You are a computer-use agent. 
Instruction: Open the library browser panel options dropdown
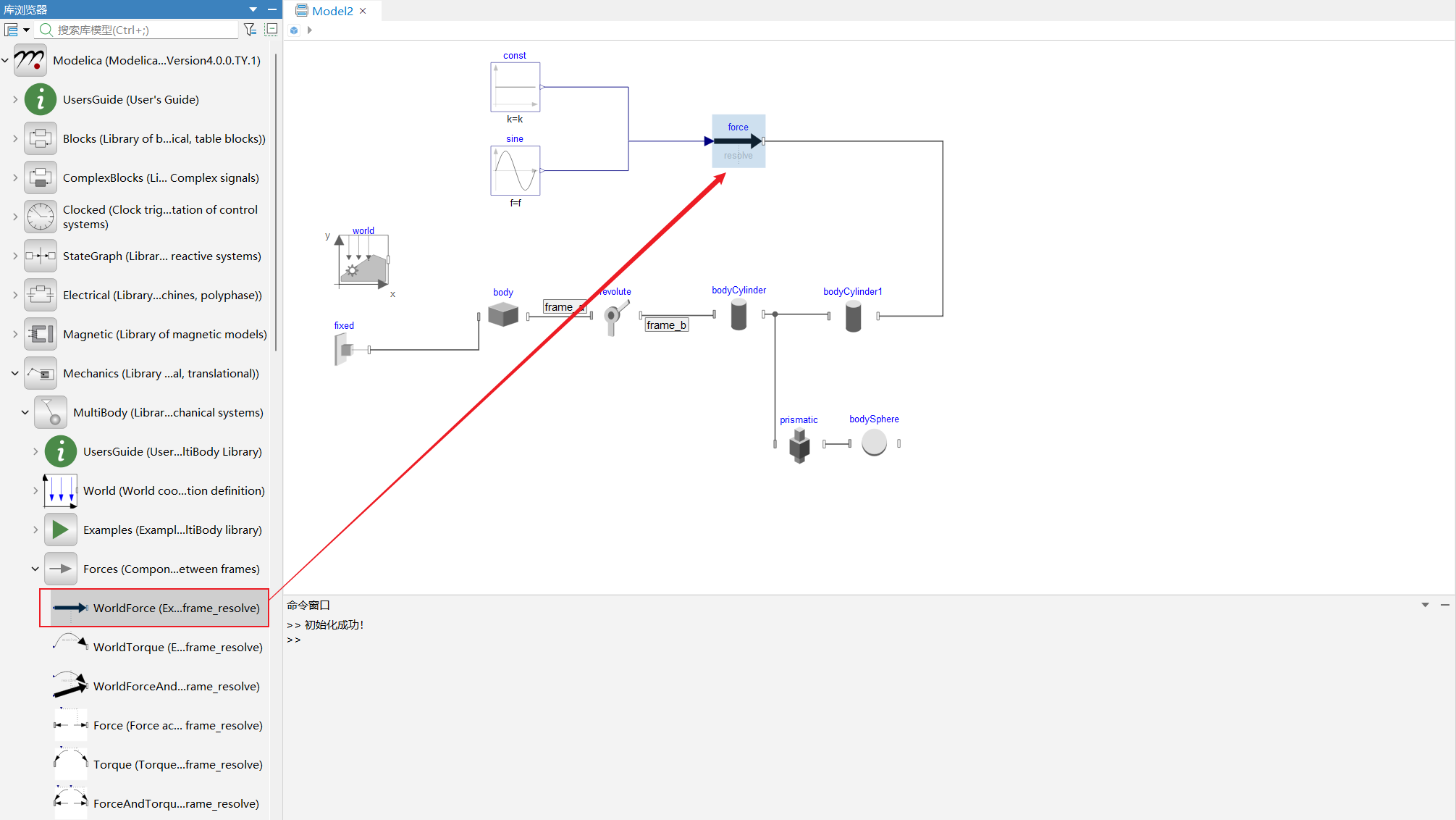(253, 9)
